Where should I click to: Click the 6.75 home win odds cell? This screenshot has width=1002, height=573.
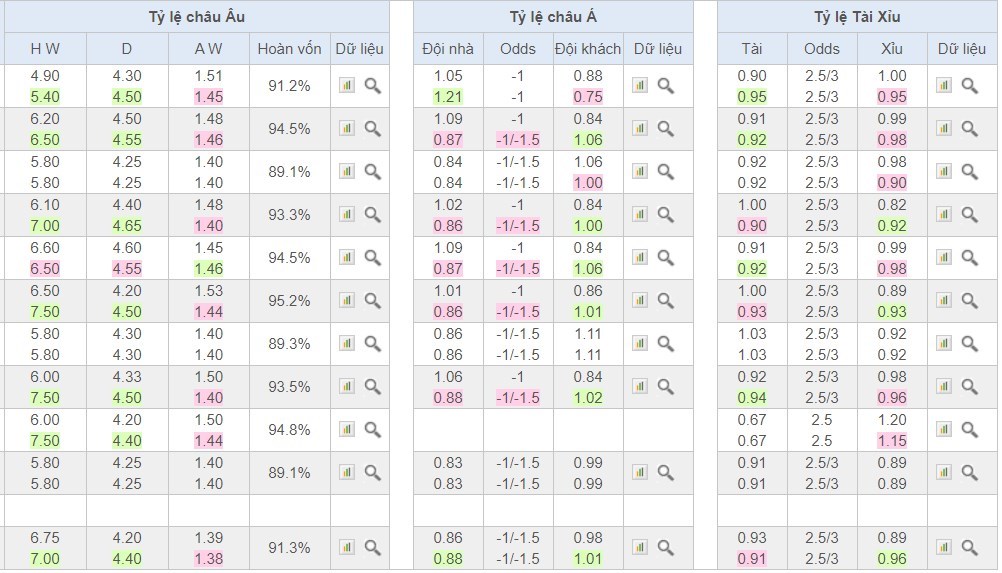45,538
